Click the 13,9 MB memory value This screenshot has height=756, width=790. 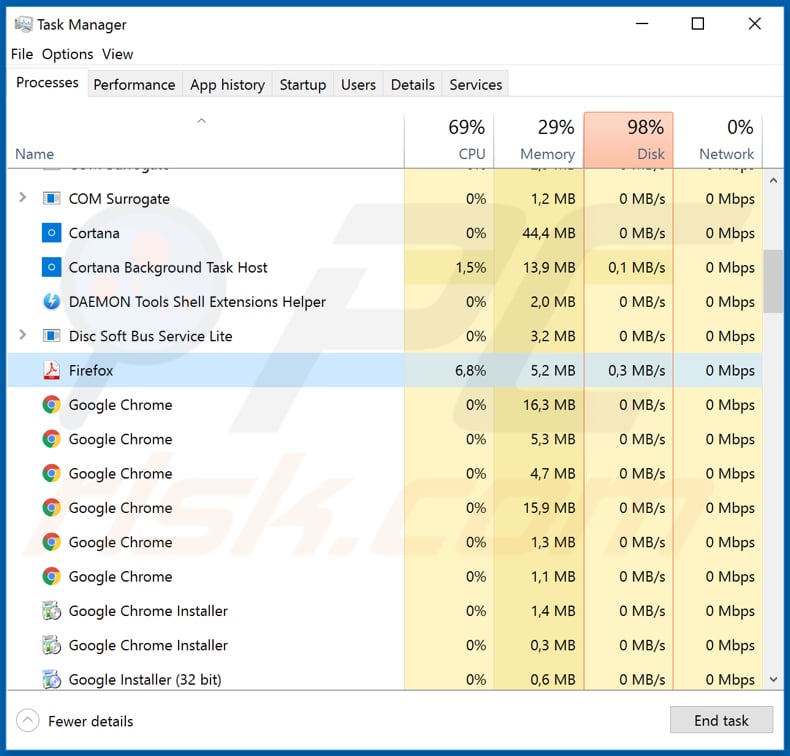coord(549,267)
